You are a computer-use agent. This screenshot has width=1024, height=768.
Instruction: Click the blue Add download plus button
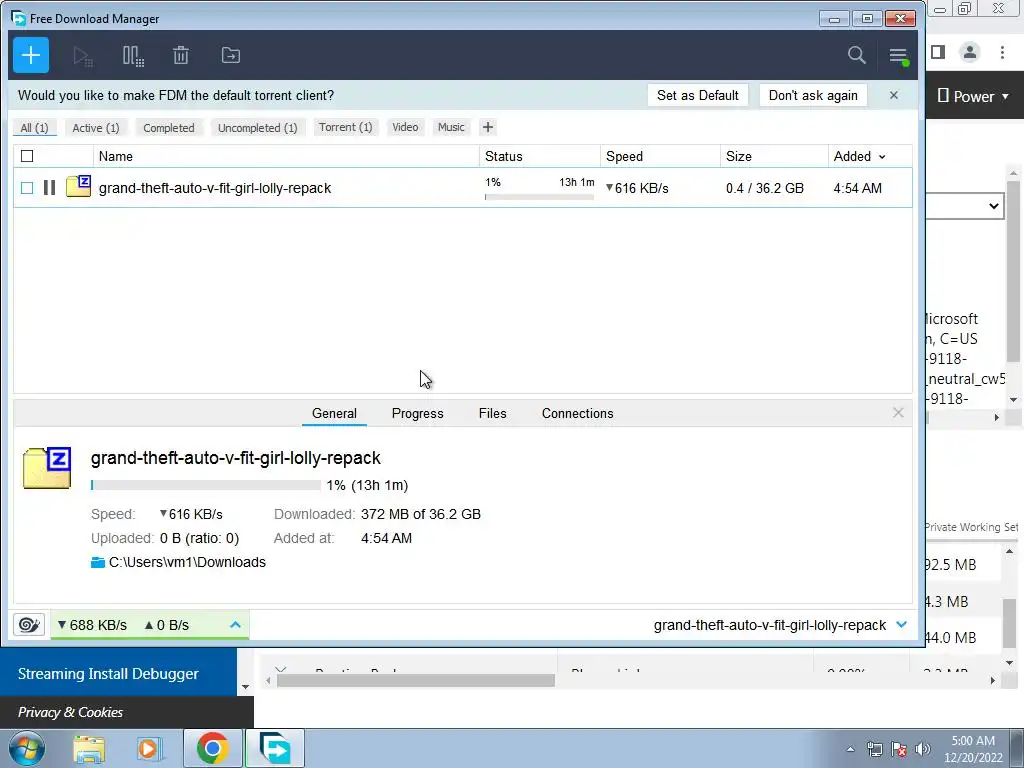pos(31,56)
